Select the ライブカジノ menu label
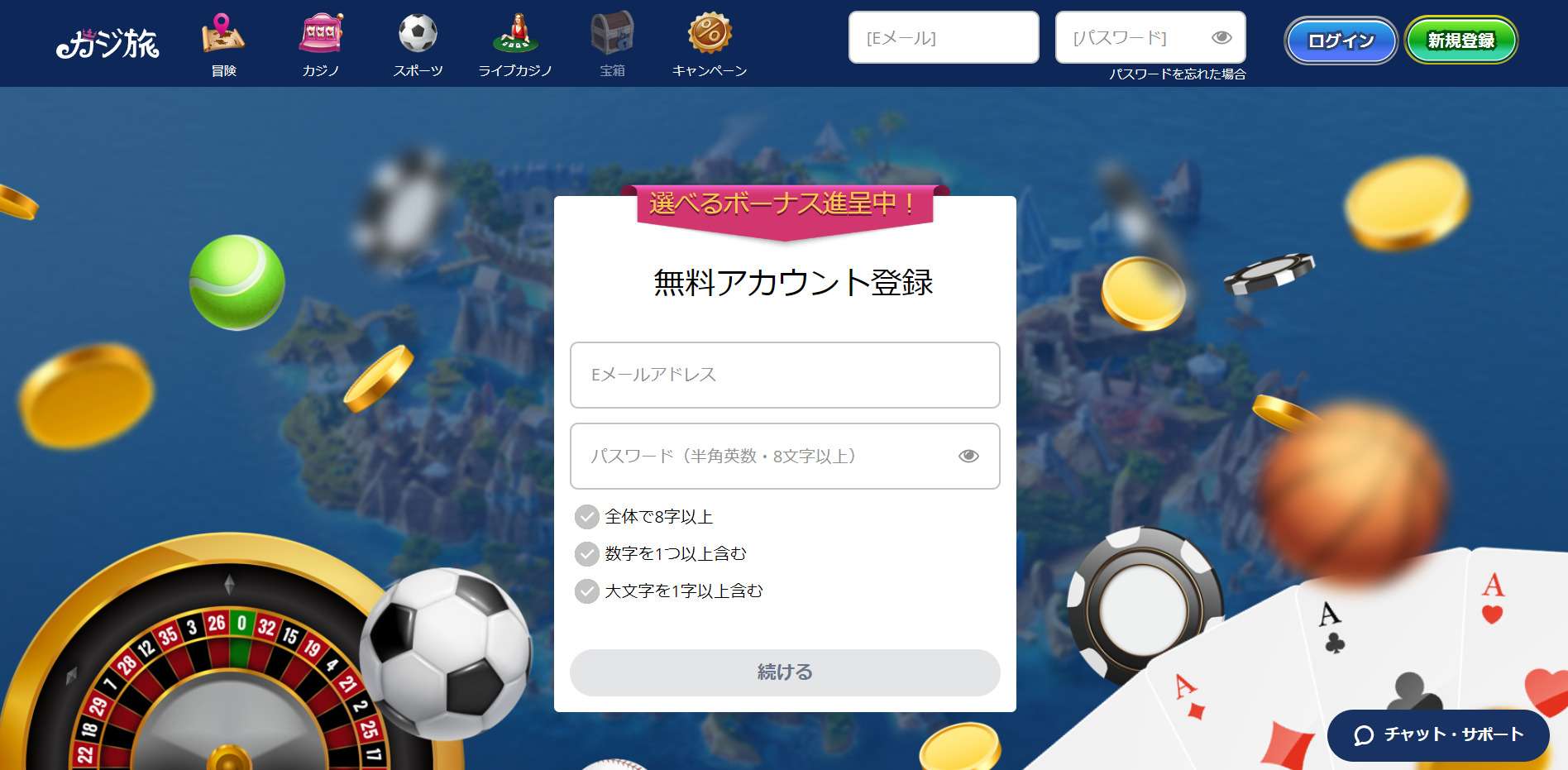1568x770 pixels. [515, 71]
